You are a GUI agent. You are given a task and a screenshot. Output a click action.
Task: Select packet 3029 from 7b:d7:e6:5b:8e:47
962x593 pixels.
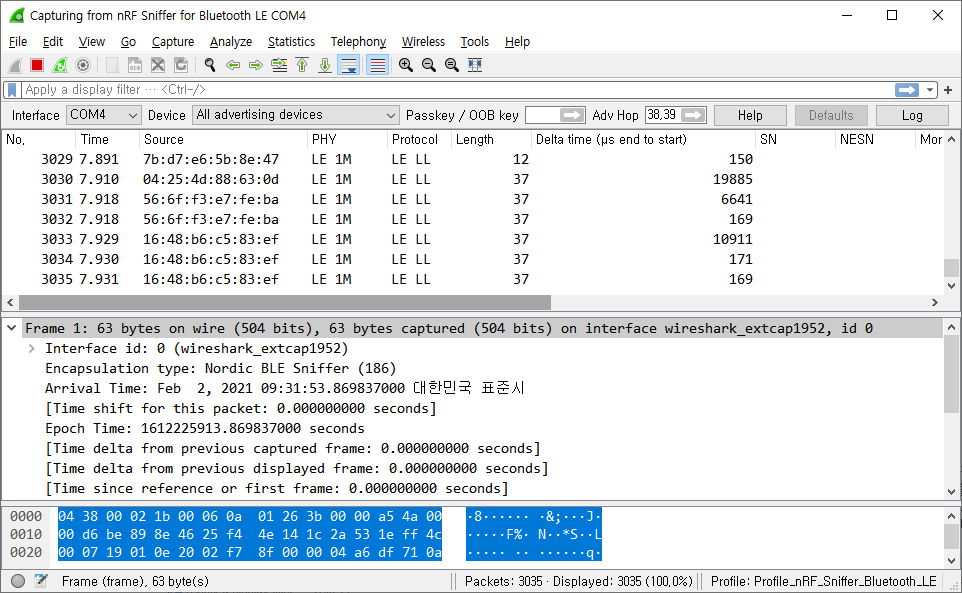click(x=472, y=159)
